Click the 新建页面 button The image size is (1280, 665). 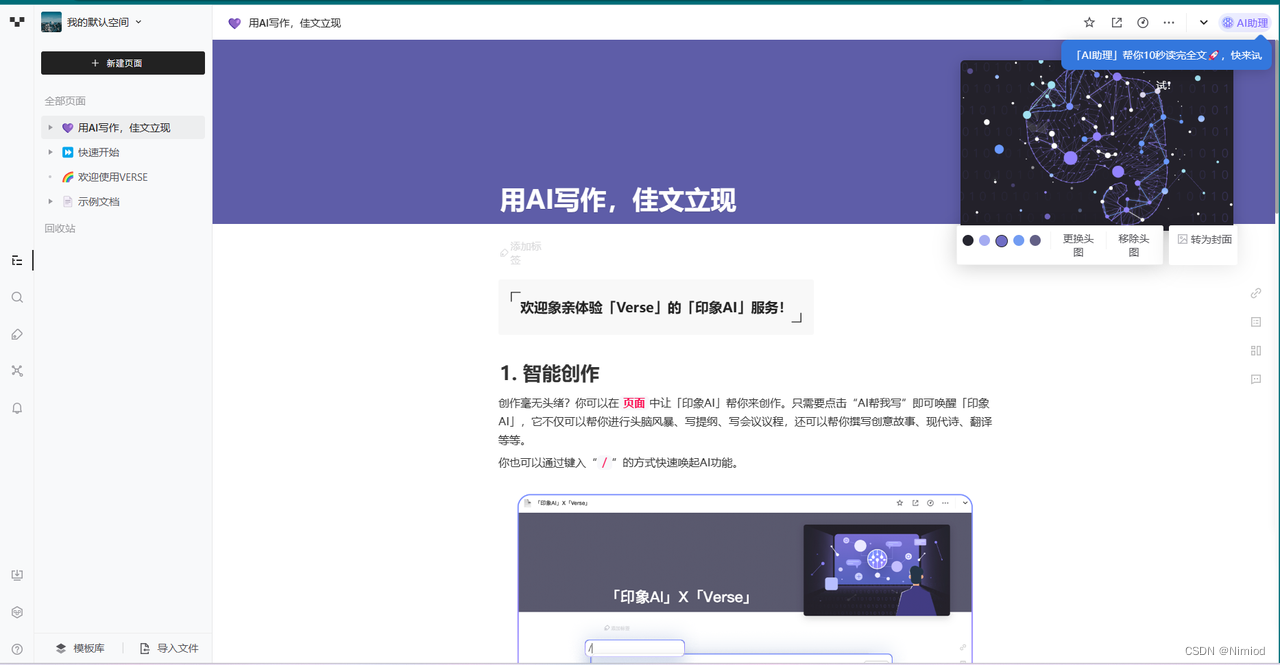click(x=123, y=63)
